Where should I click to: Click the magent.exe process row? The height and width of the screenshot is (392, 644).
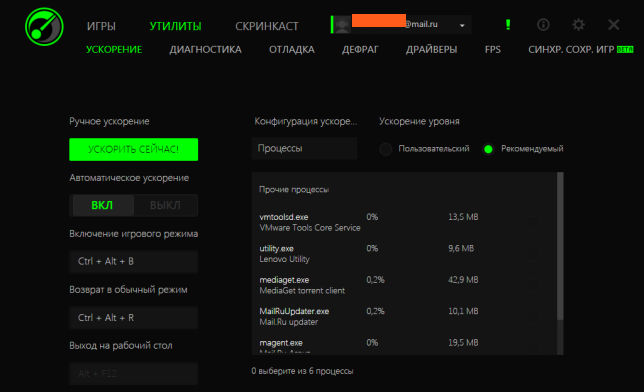pyautogui.click(x=405, y=346)
